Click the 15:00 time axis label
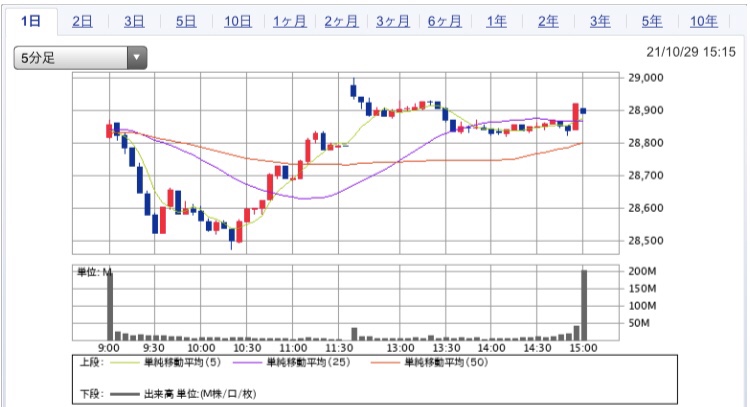 (x=583, y=348)
